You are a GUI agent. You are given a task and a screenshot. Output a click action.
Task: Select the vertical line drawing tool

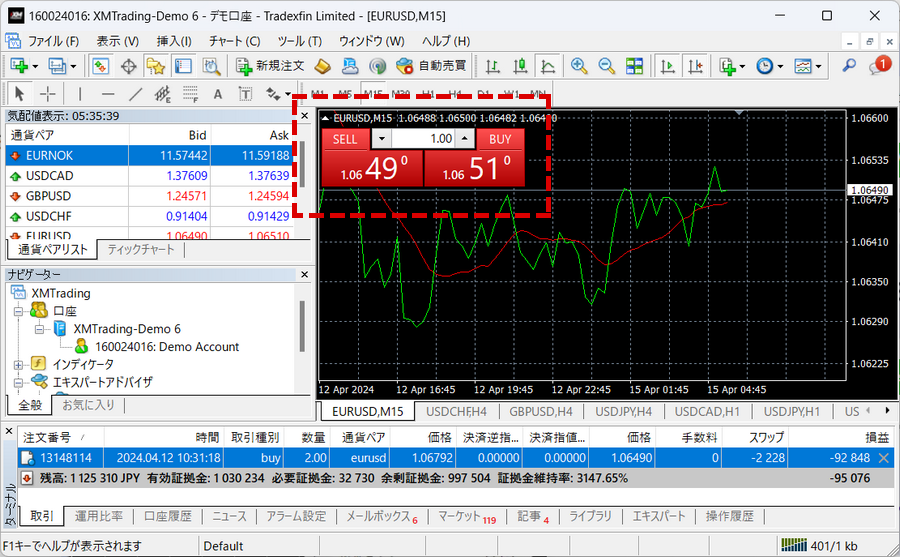coord(80,94)
